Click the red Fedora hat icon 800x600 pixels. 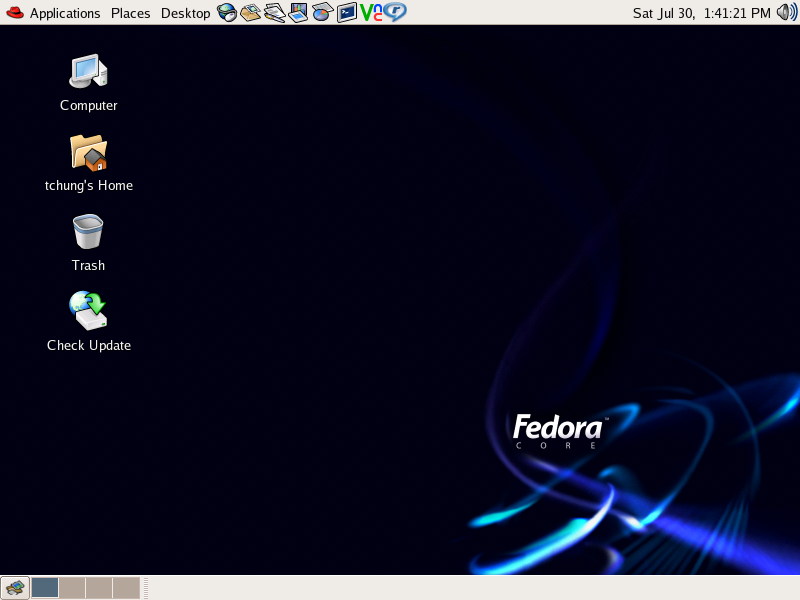pyautogui.click(x=15, y=12)
